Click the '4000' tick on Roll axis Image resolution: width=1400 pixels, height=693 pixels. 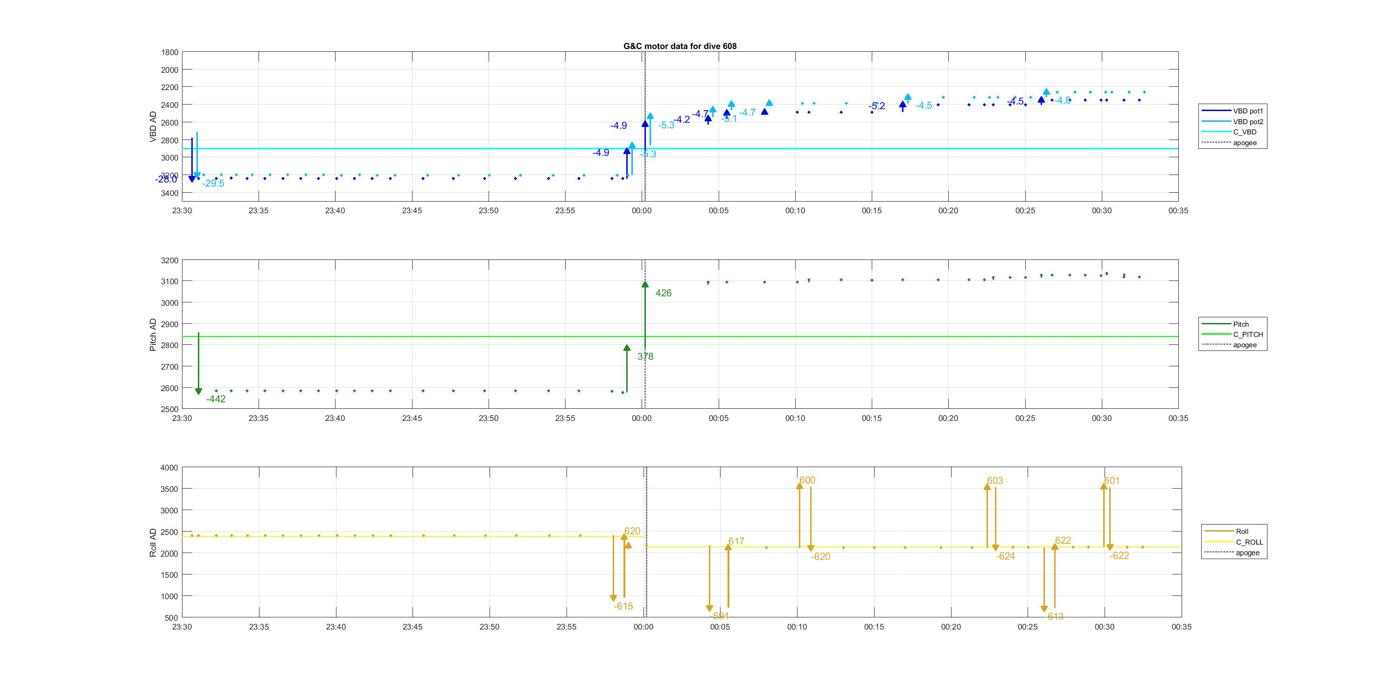pos(170,468)
